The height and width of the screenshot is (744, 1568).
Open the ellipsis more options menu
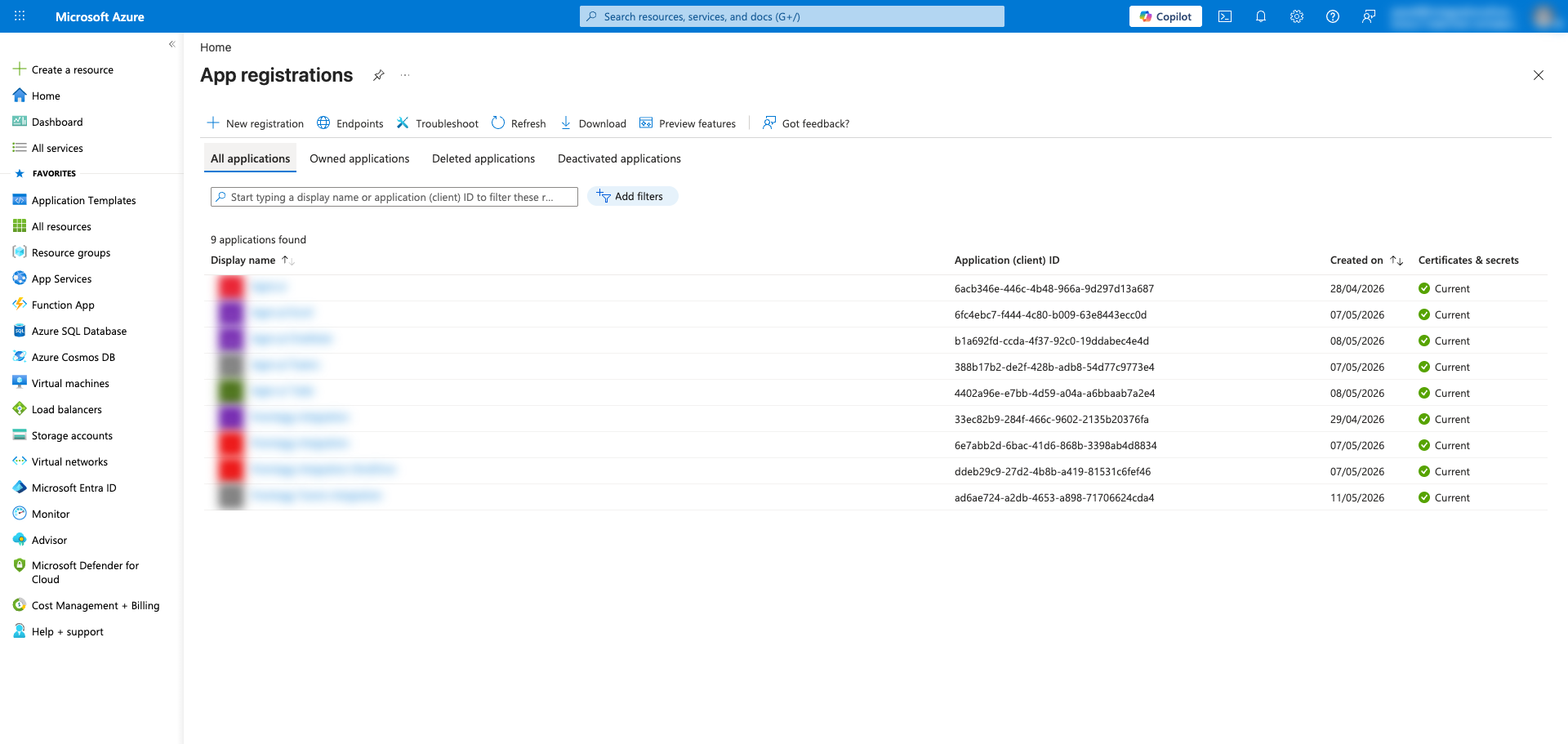405,75
